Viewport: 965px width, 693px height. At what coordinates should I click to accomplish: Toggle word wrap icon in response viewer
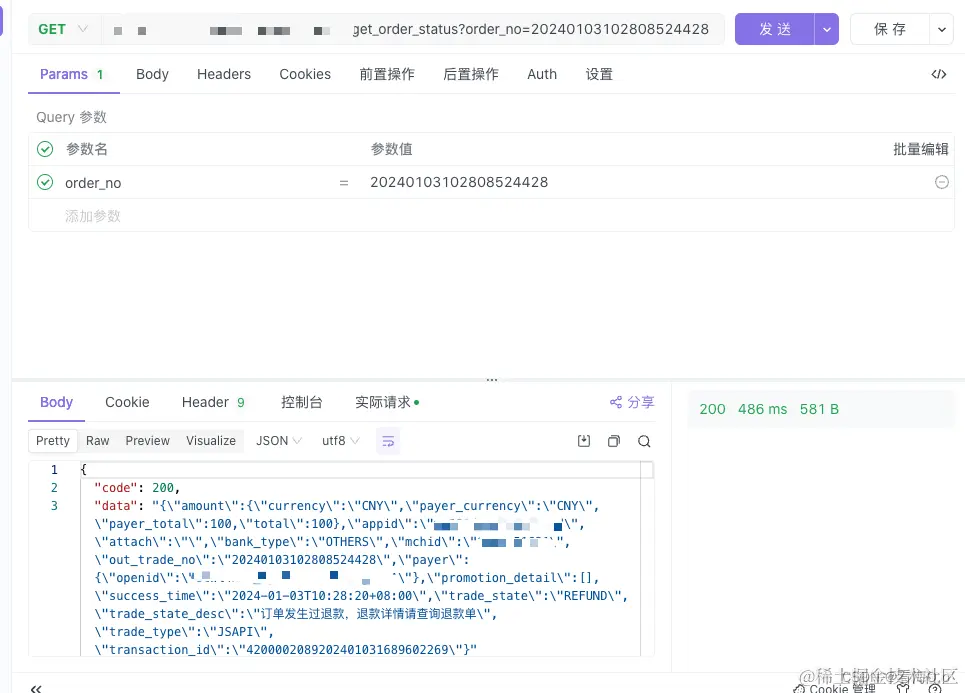point(388,440)
